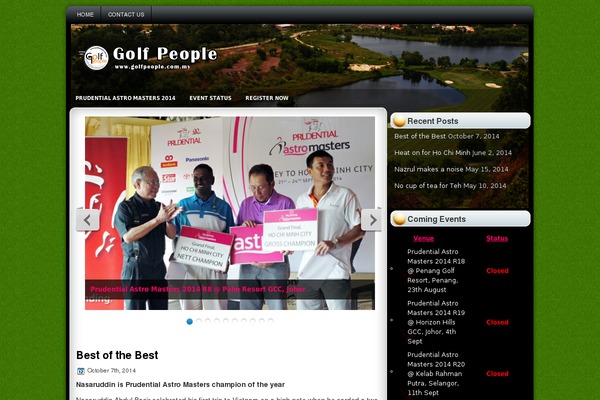Screen dimensions: 600x400
Task: Click the Status column header
Action: tap(497, 238)
